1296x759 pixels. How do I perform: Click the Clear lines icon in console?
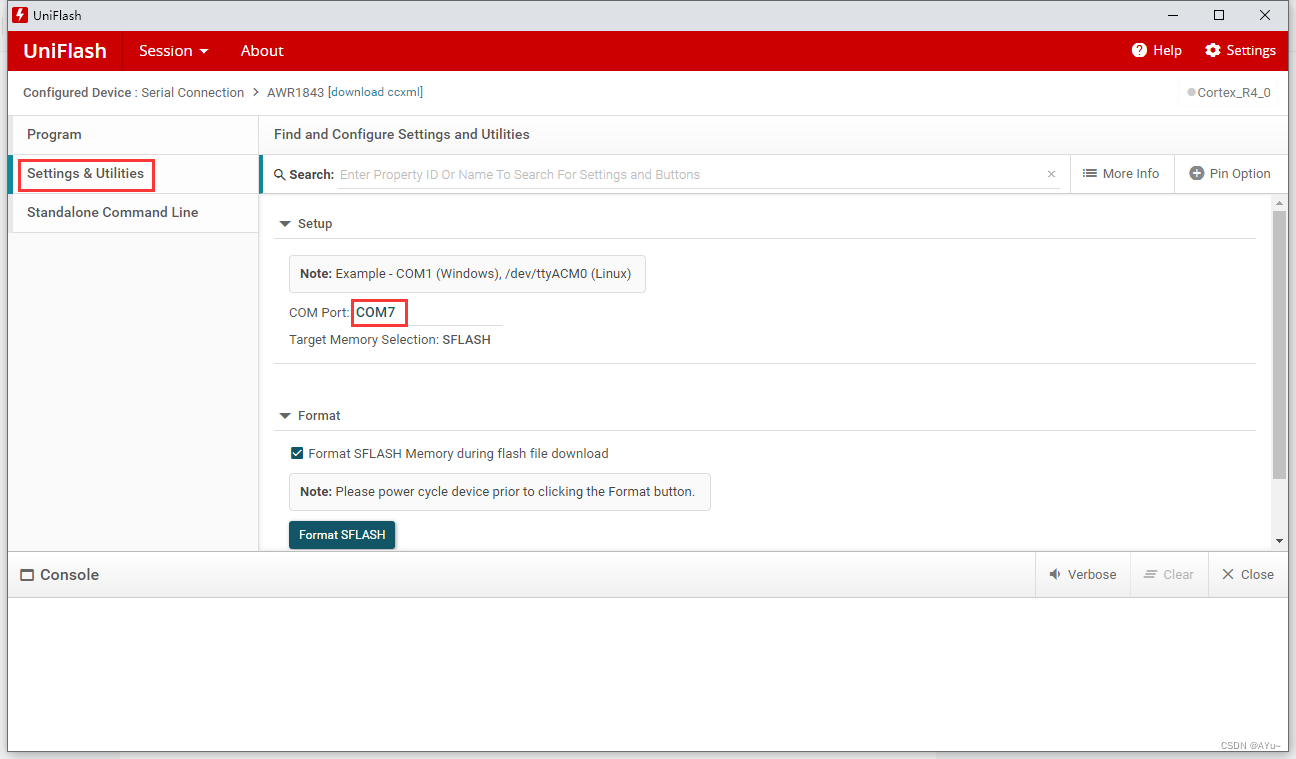[1150, 574]
